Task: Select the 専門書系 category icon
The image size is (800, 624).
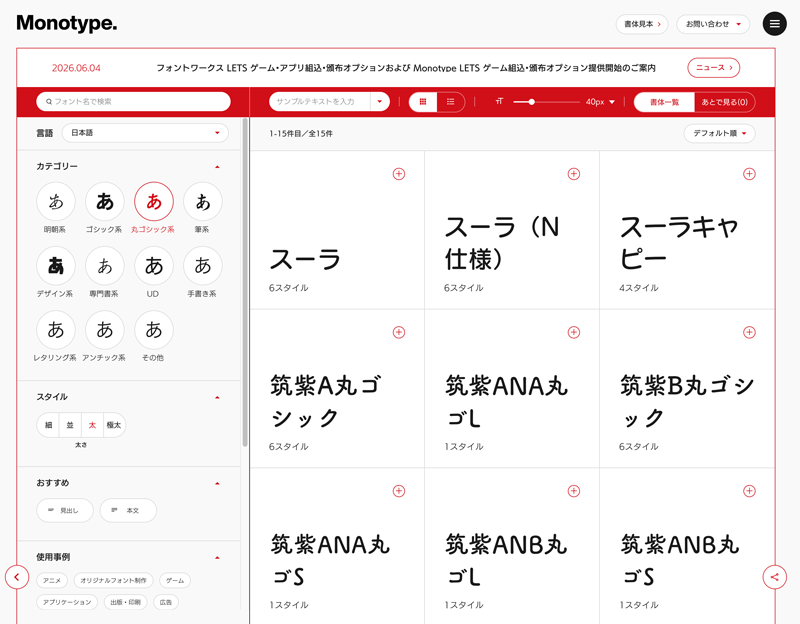Action: pos(105,266)
